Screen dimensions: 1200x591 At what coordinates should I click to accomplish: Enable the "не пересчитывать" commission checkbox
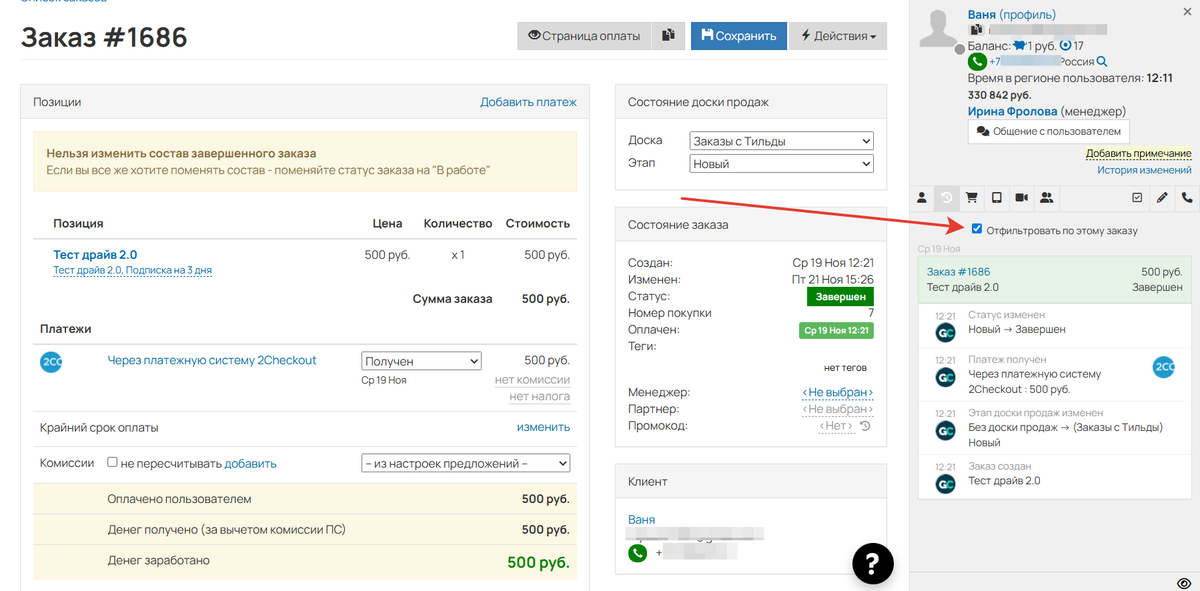coord(113,463)
